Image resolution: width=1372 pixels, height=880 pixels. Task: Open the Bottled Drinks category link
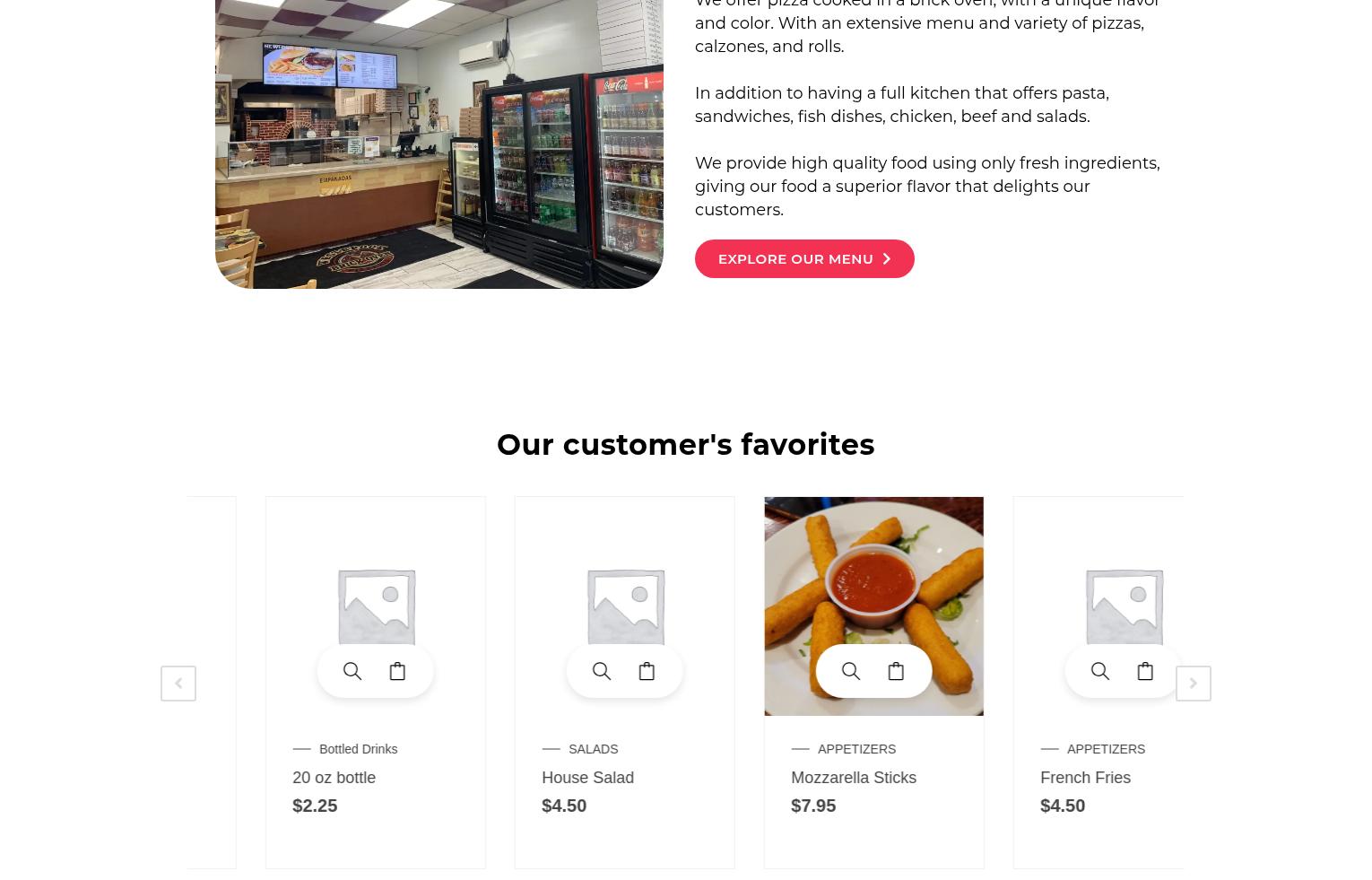tap(358, 749)
